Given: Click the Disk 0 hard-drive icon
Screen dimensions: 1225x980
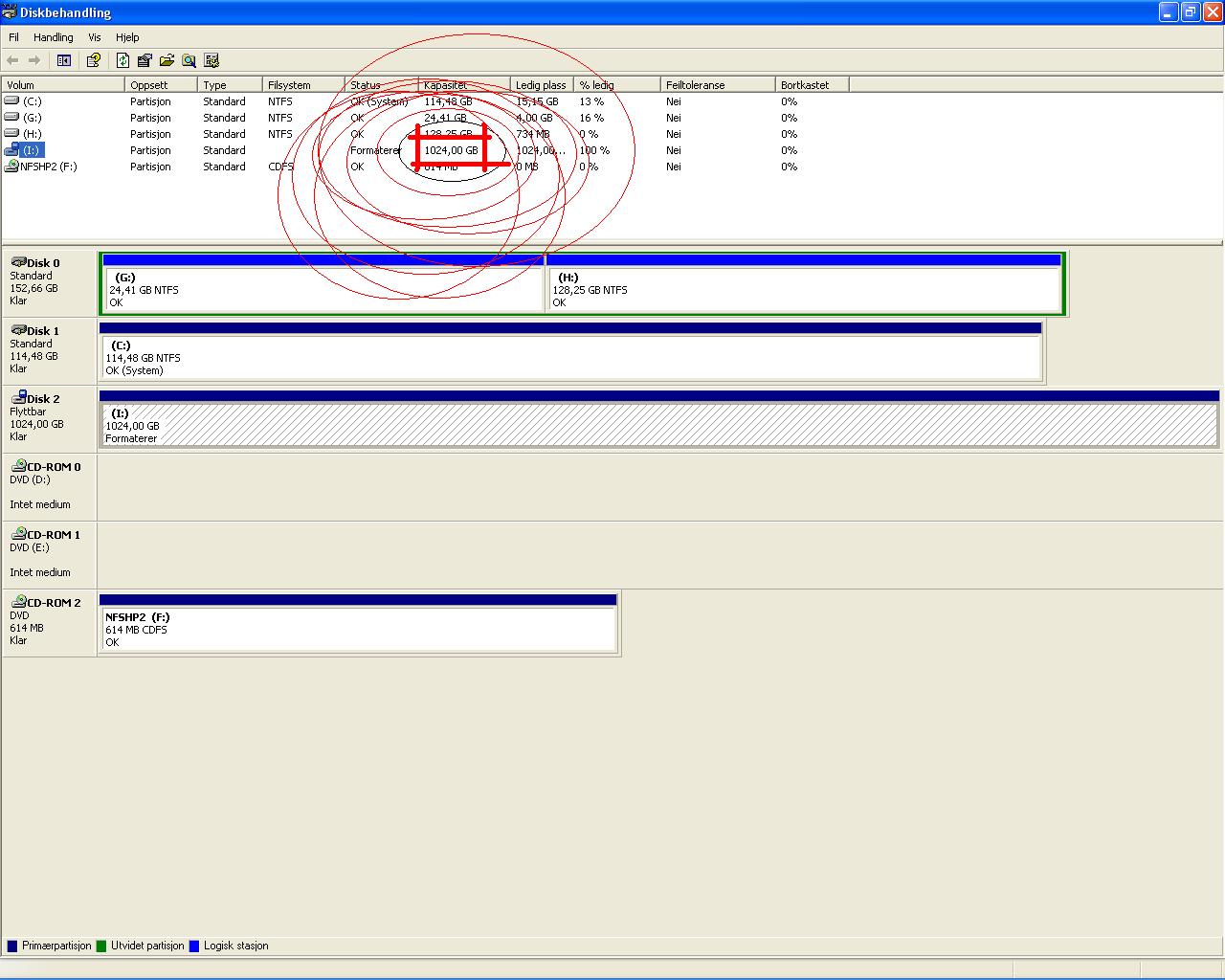Looking at the screenshot, I should (x=18, y=261).
